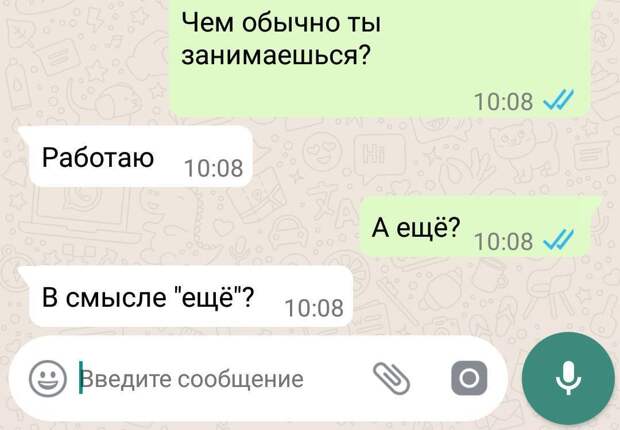
Task: Open the emoji picker smiley icon
Action: [47, 379]
